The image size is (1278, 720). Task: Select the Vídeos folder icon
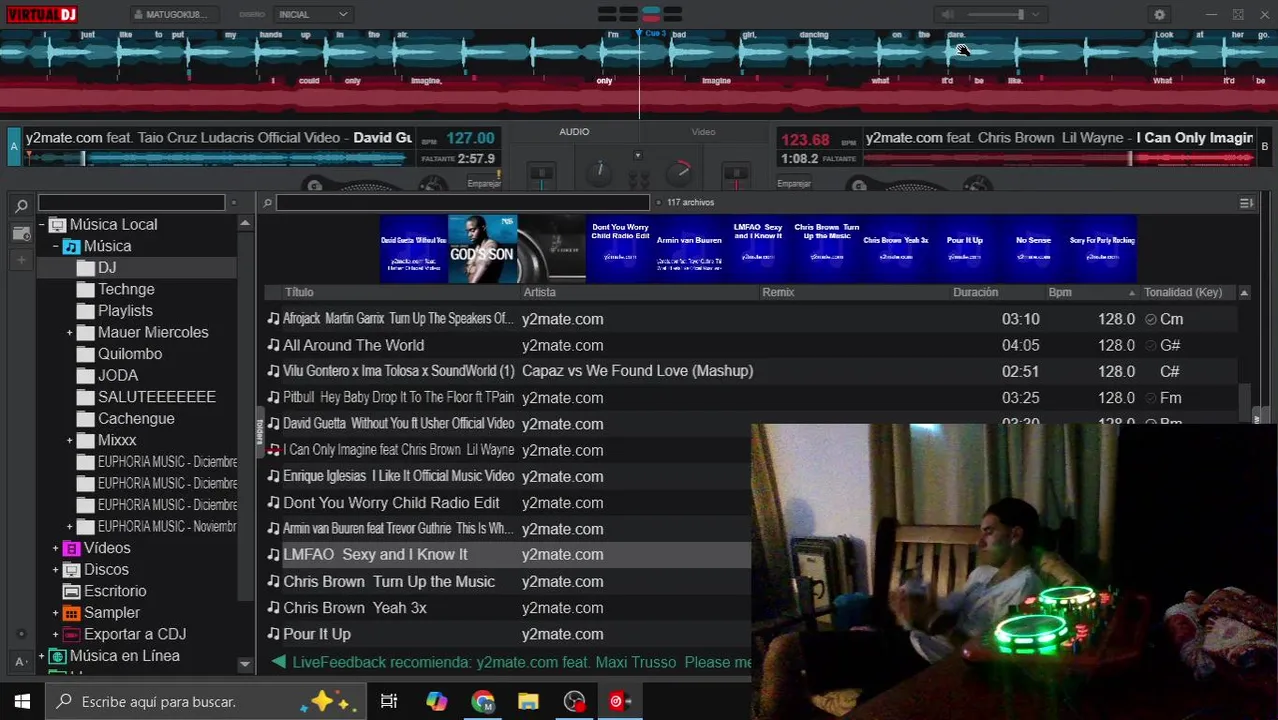pyautogui.click(x=71, y=548)
